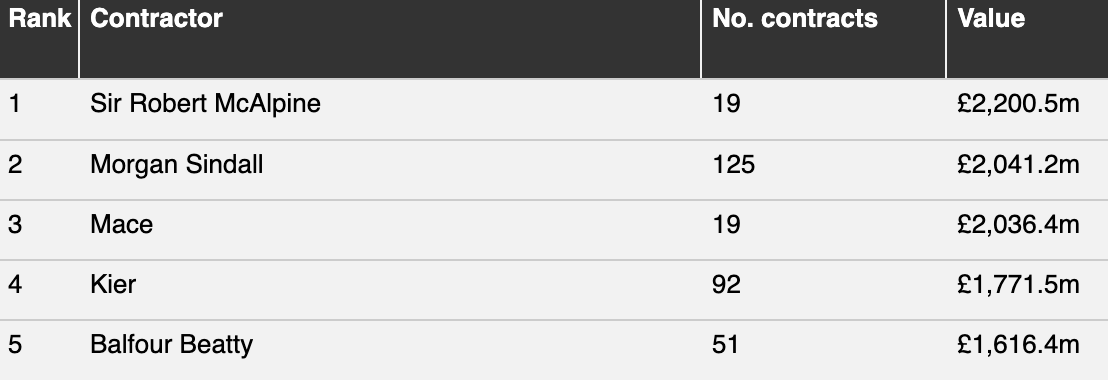
Task: Select the 125 contracts cell
Action: pos(733,165)
